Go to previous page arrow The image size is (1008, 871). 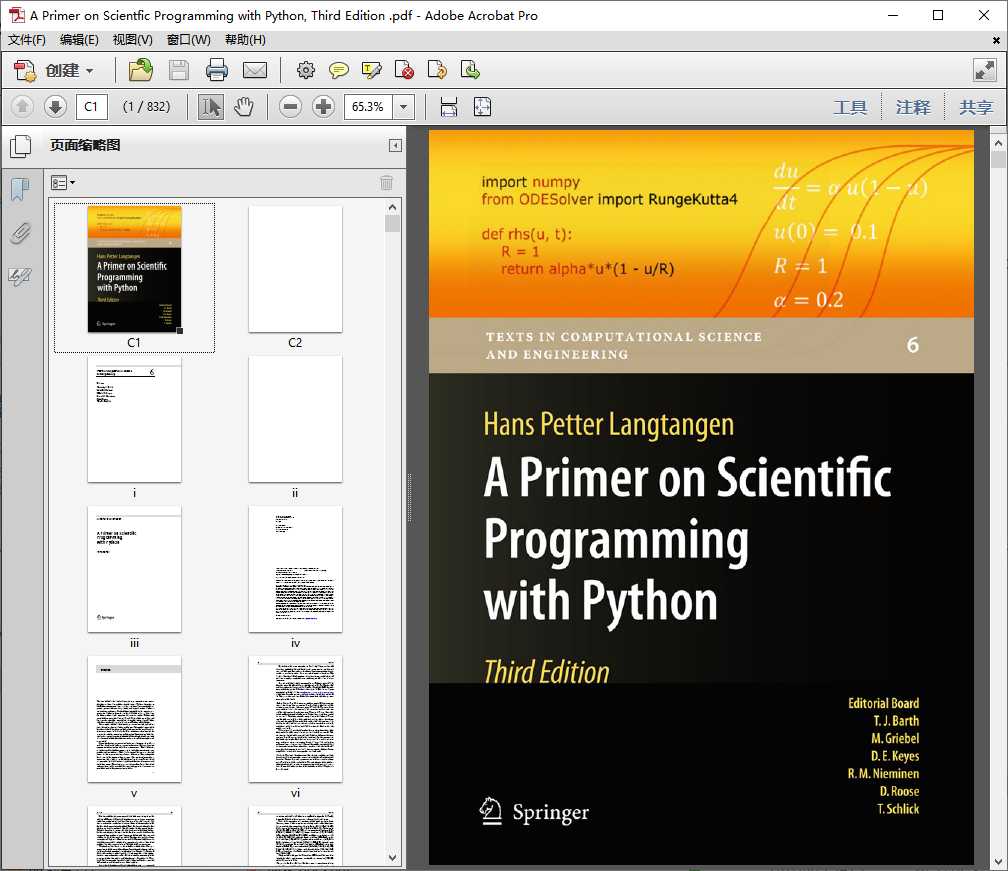pyautogui.click(x=22, y=106)
